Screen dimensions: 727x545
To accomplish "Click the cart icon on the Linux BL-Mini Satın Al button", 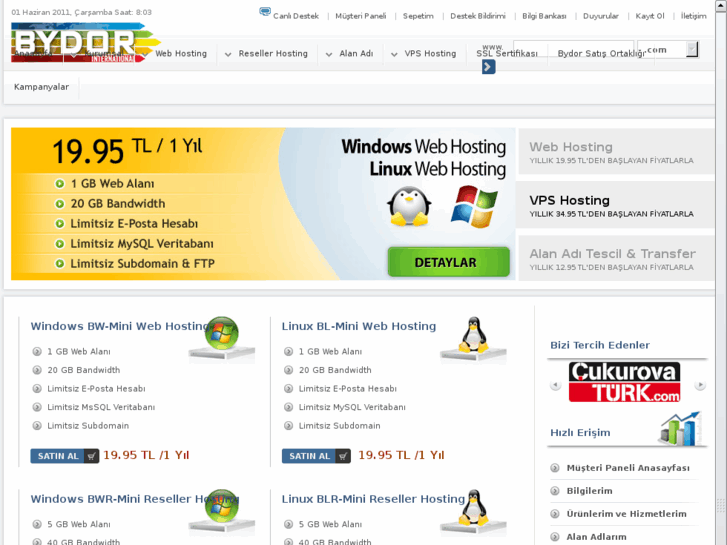I will (x=343, y=456).
